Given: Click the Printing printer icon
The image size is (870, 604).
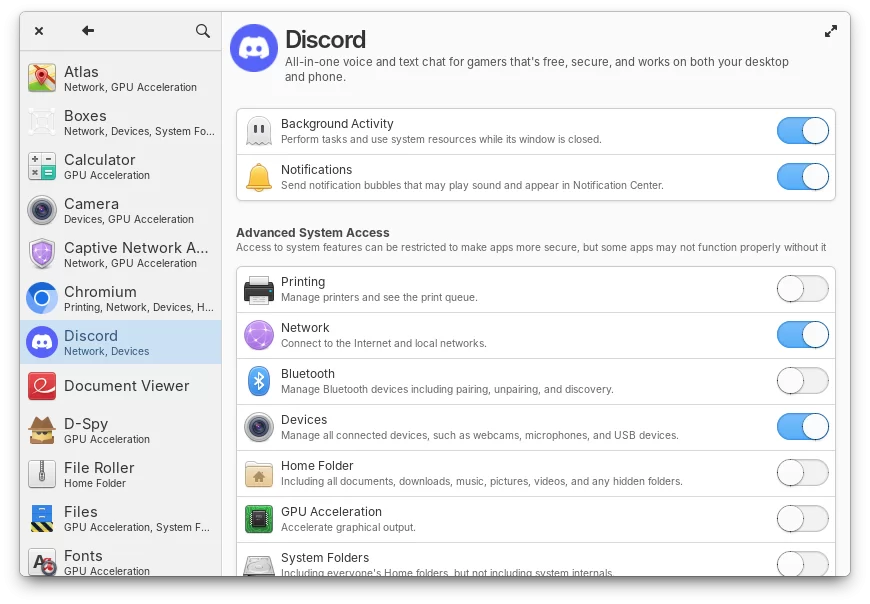Looking at the screenshot, I should (x=259, y=290).
